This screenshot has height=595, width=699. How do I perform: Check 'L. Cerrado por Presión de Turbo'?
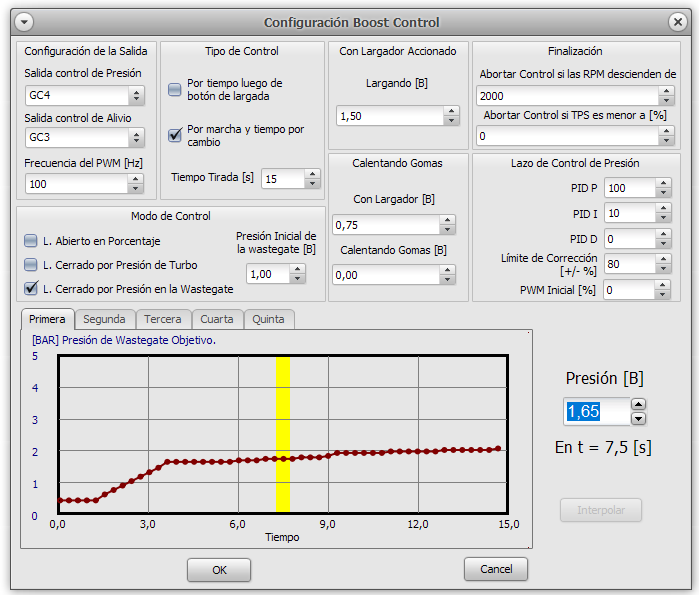click(x=30, y=265)
